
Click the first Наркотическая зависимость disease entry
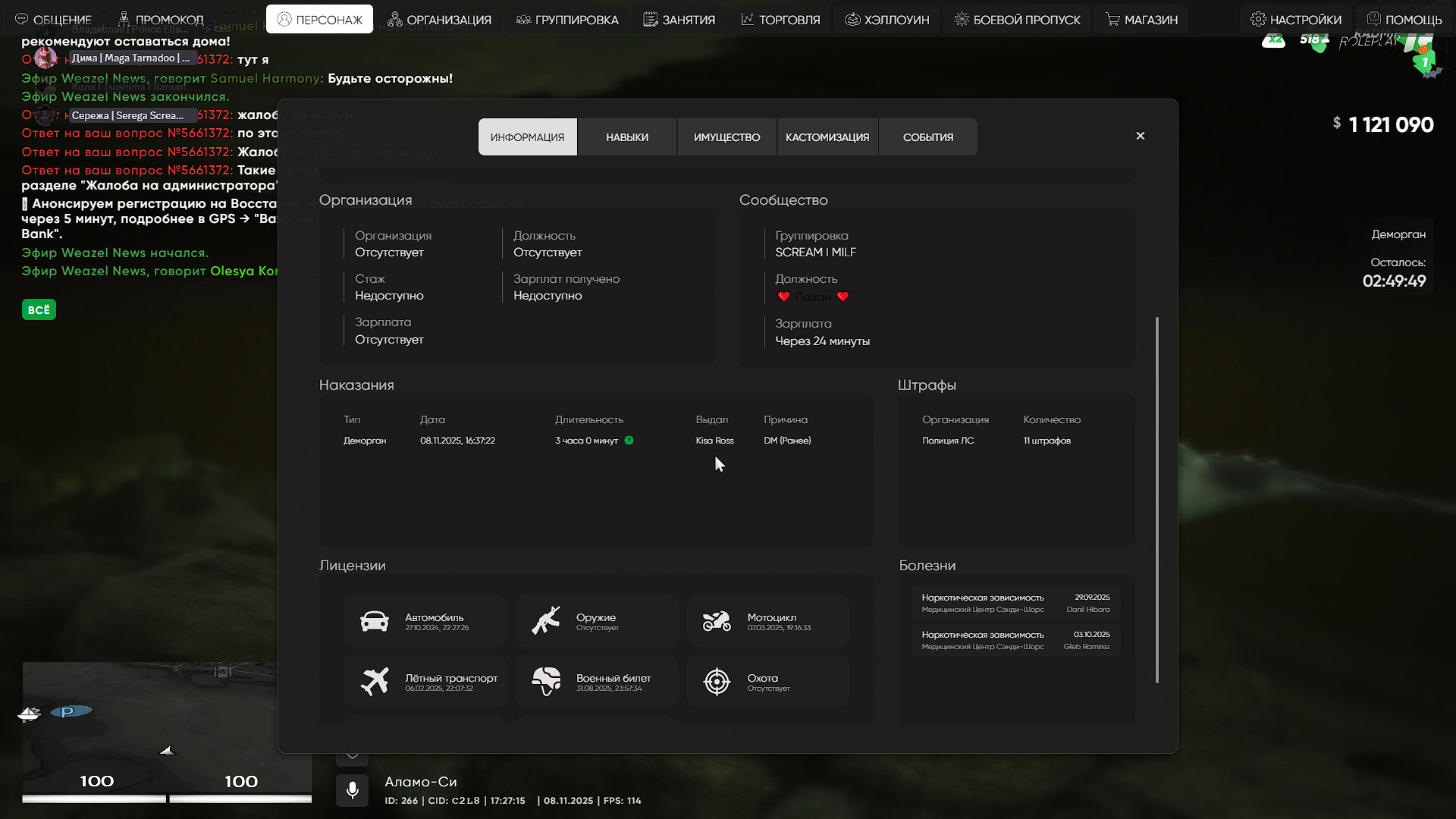1015,603
